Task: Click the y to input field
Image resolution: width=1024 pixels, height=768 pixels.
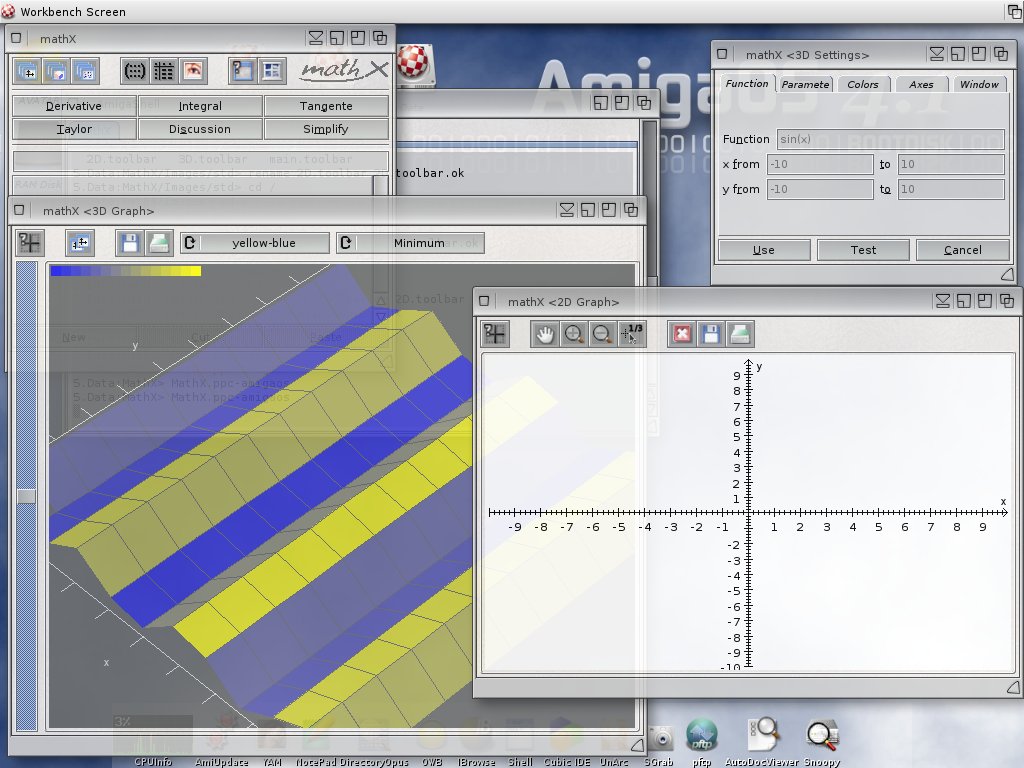Action: 951,189
